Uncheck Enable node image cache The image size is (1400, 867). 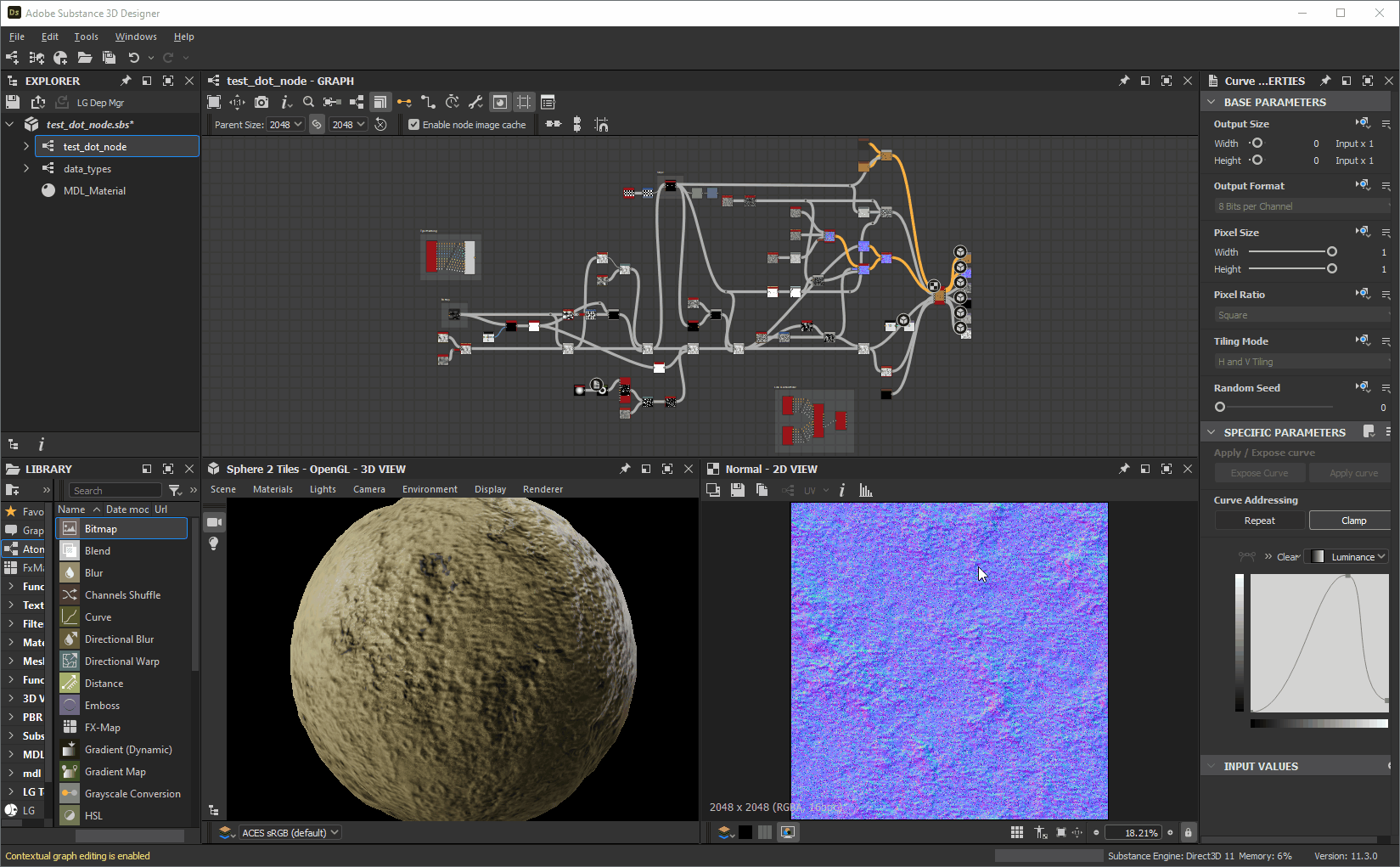click(x=414, y=125)
